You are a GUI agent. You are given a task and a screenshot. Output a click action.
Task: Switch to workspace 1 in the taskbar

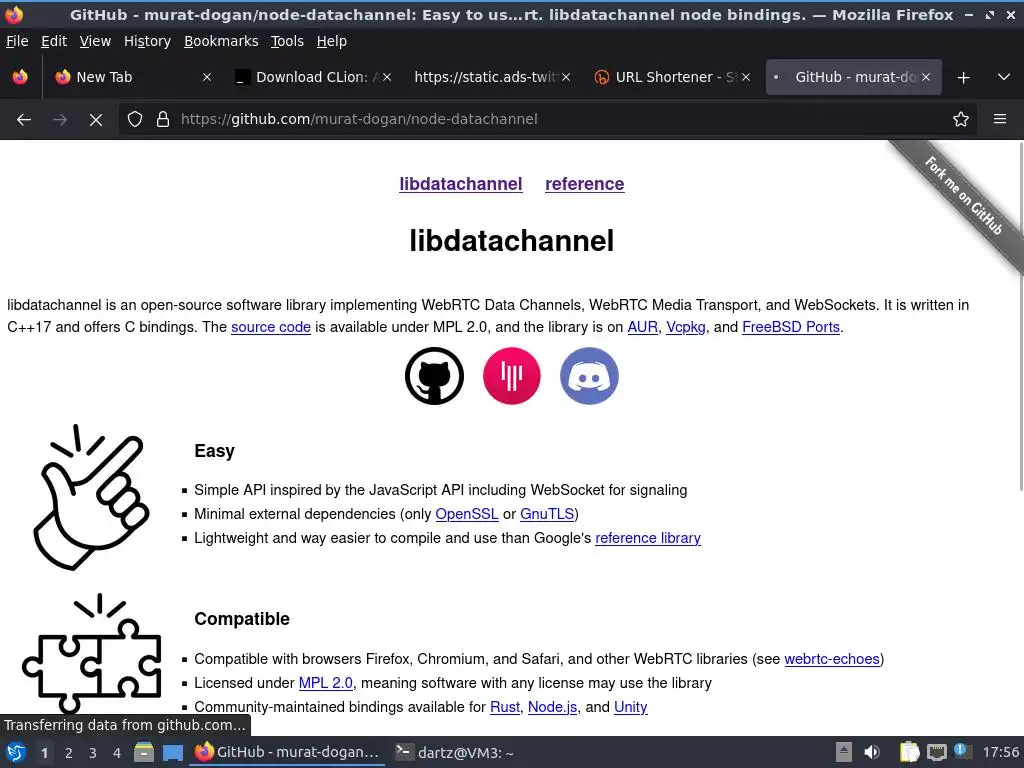coord(44,753)
